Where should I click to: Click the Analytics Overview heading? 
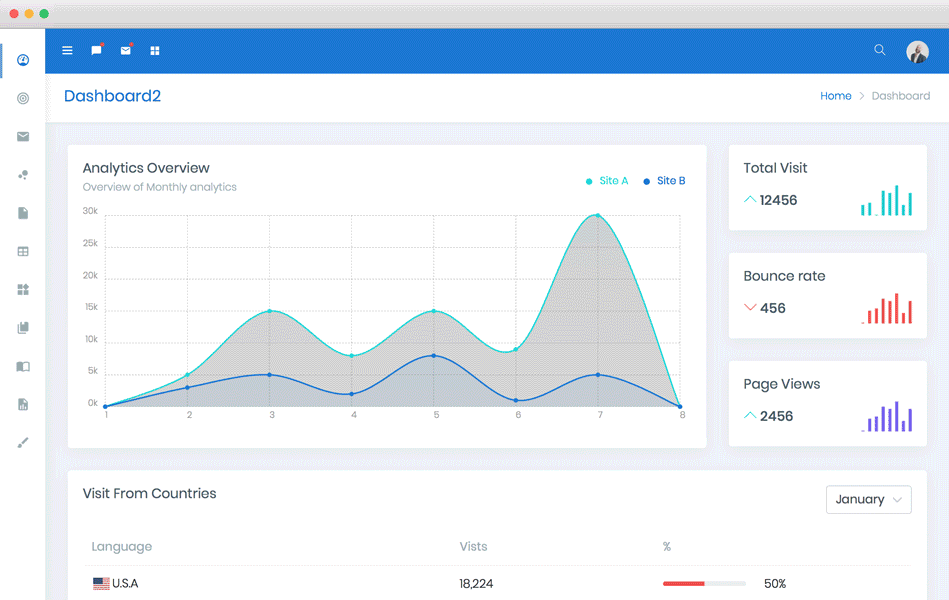[146, 168]
